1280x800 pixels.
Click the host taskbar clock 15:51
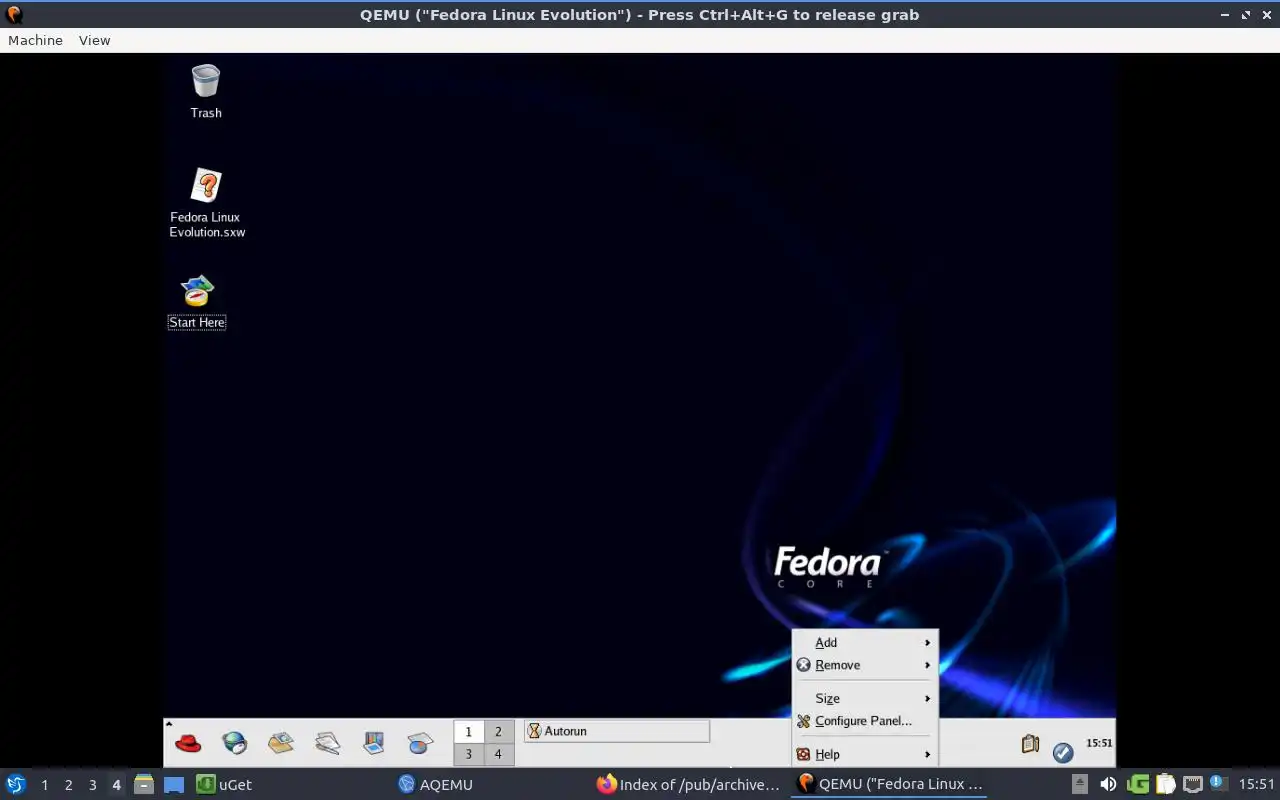click(x=1257, y=785)
